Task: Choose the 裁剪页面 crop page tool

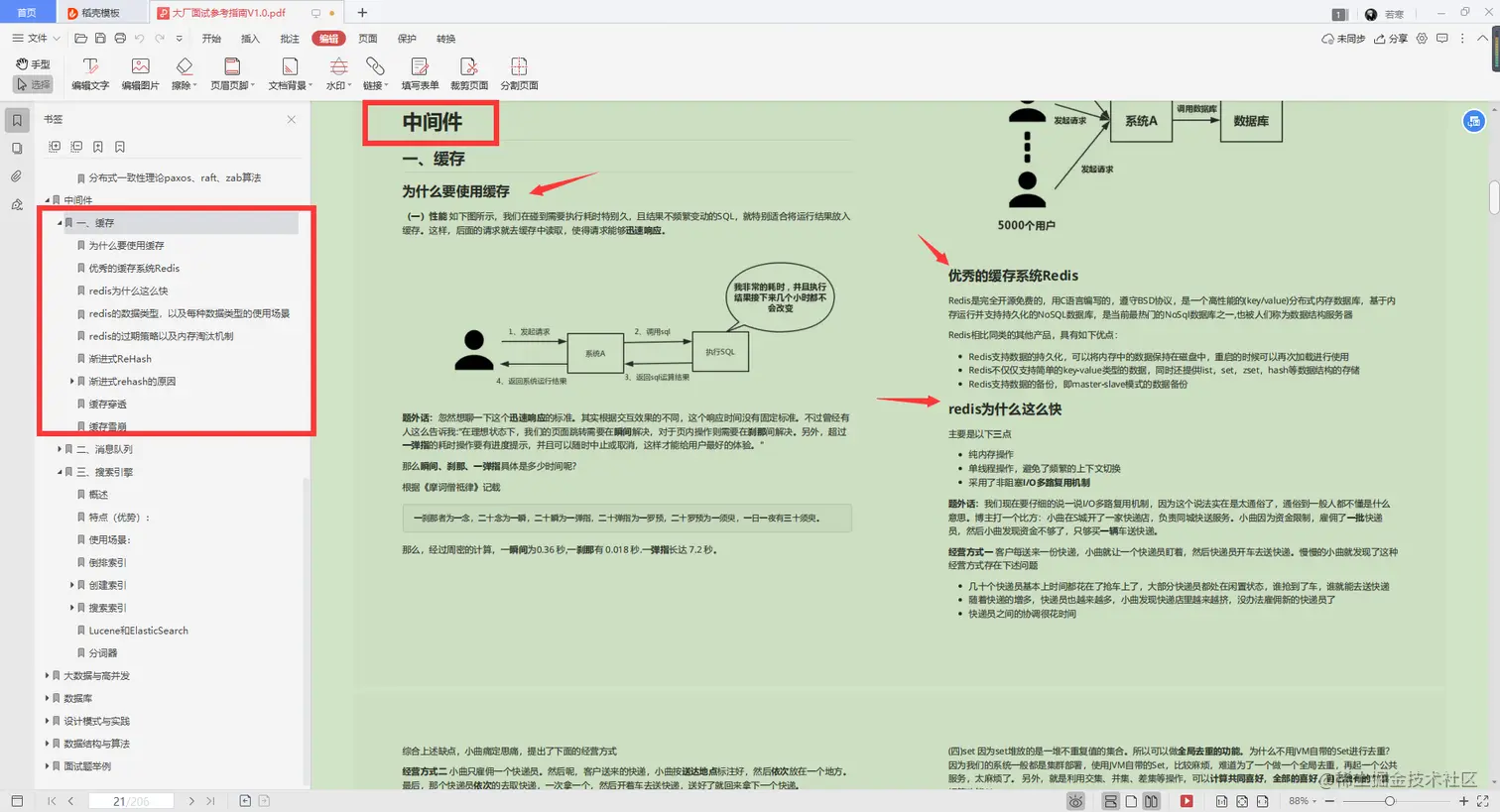Action: click(469, 74)
